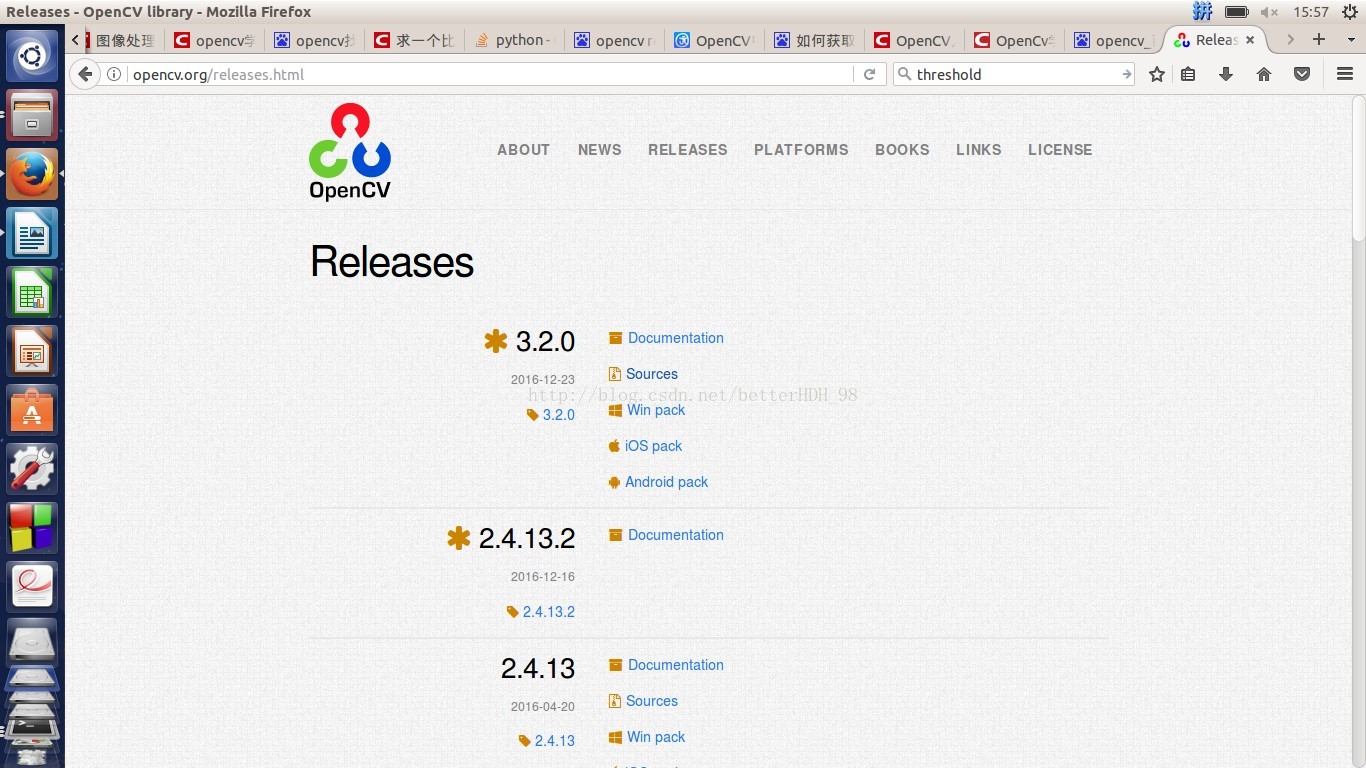Go back with Firefox back arrow
The image size is (1366, 768).
86,74
